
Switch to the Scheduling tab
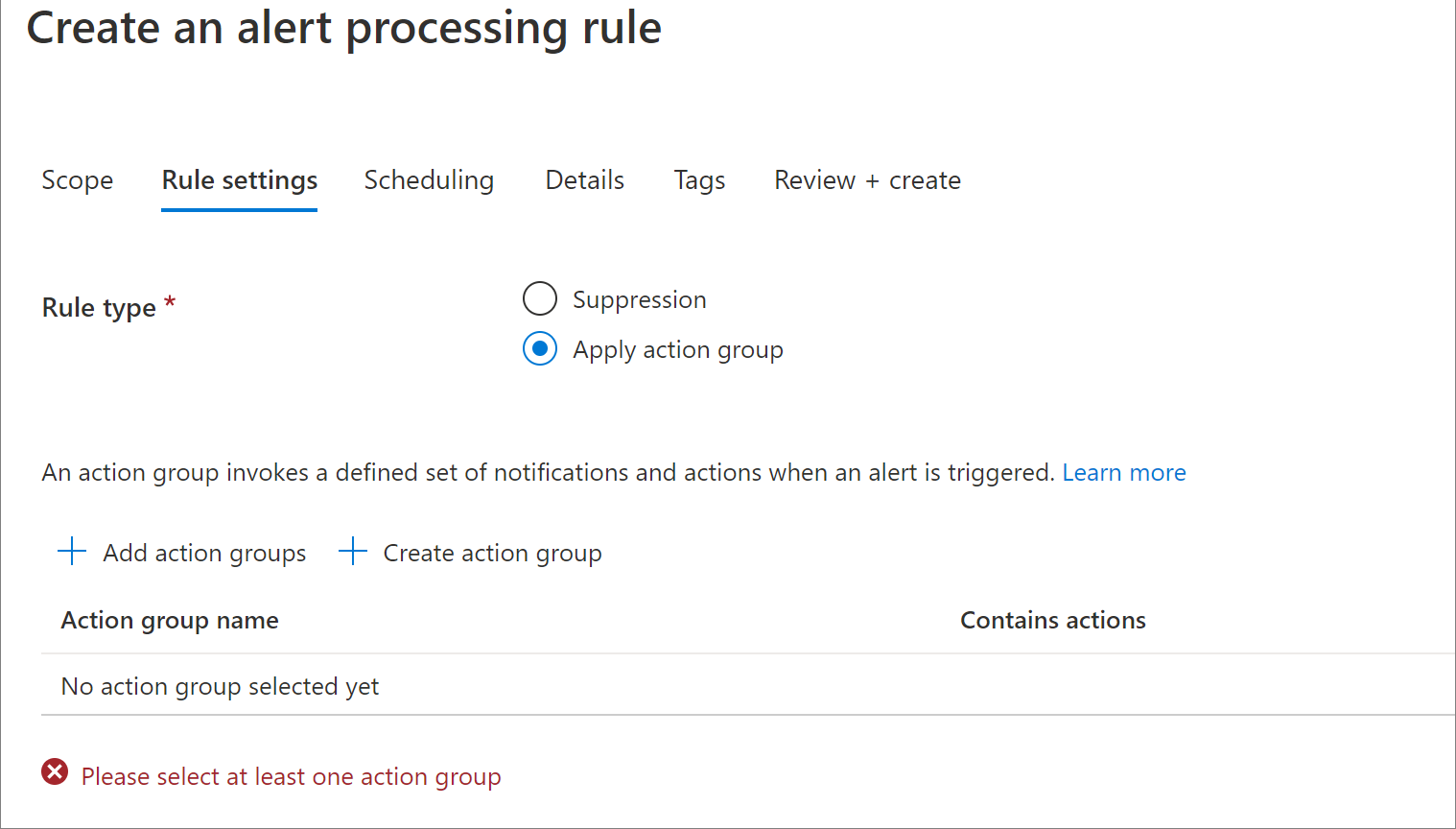click(x=429, y=180)
